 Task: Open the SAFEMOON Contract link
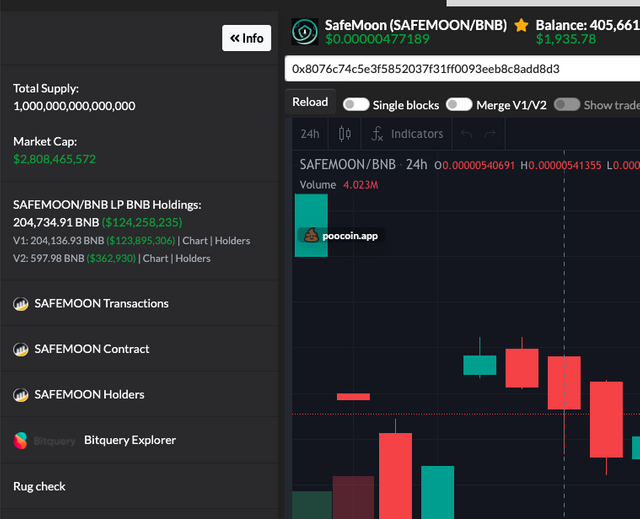pyautogui.click(x=92, y=349)
